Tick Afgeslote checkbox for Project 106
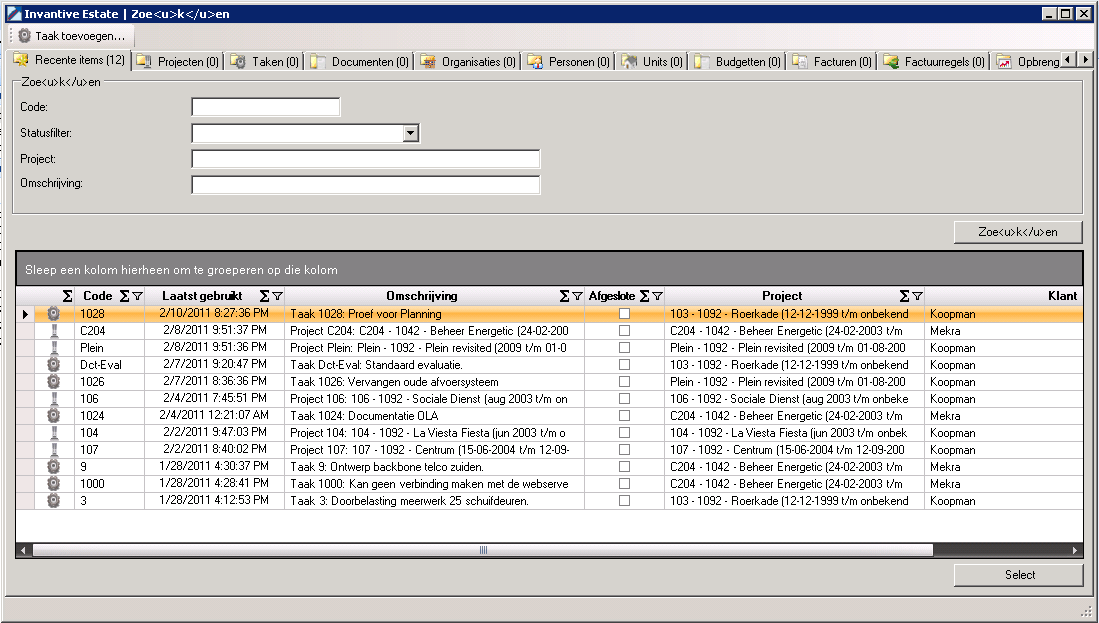Image resolution: width=1099 pixels, height=623 pixels. 624,399
